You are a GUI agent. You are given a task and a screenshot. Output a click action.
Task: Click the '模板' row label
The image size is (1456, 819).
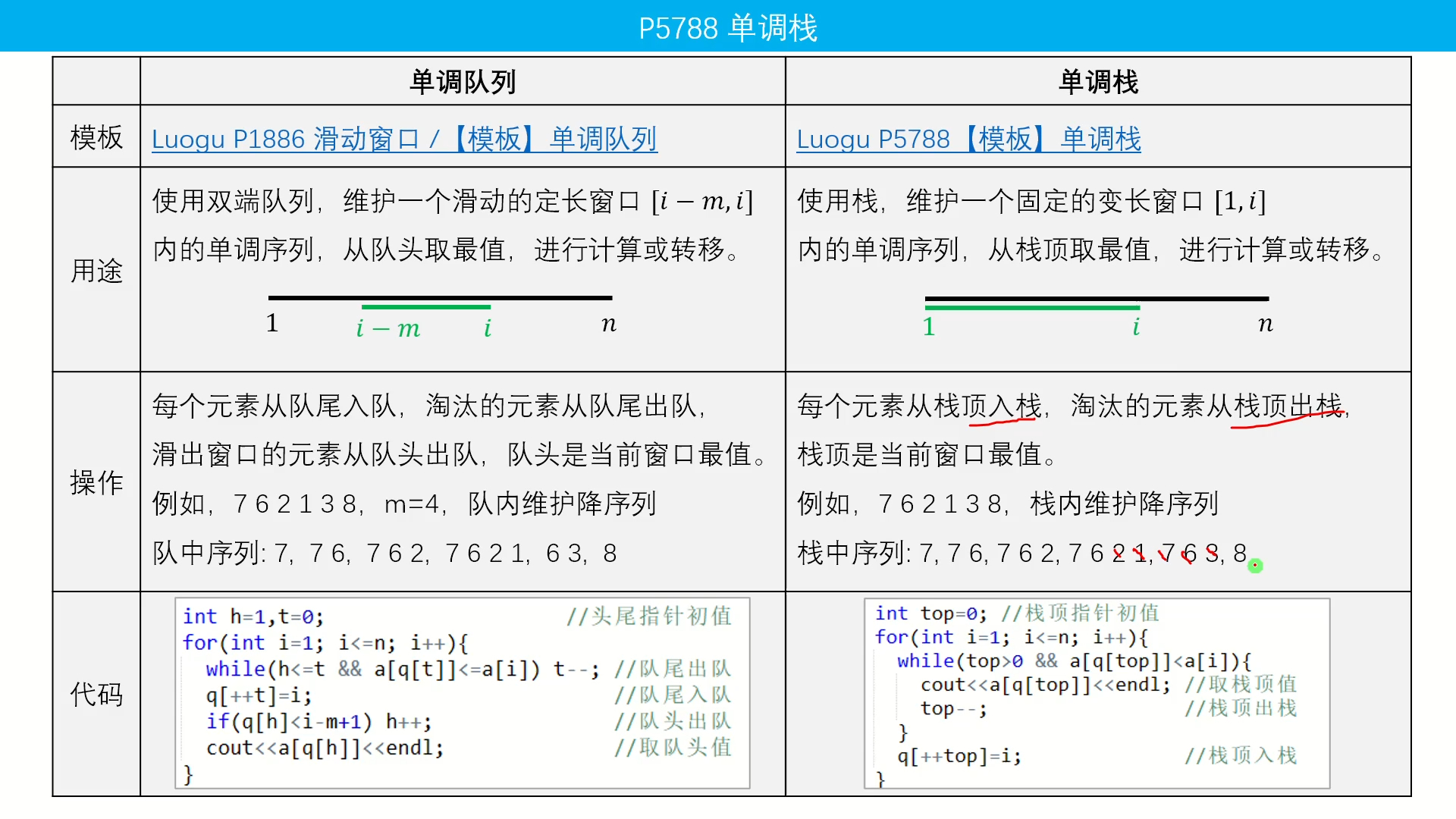[x=96, y=138]
